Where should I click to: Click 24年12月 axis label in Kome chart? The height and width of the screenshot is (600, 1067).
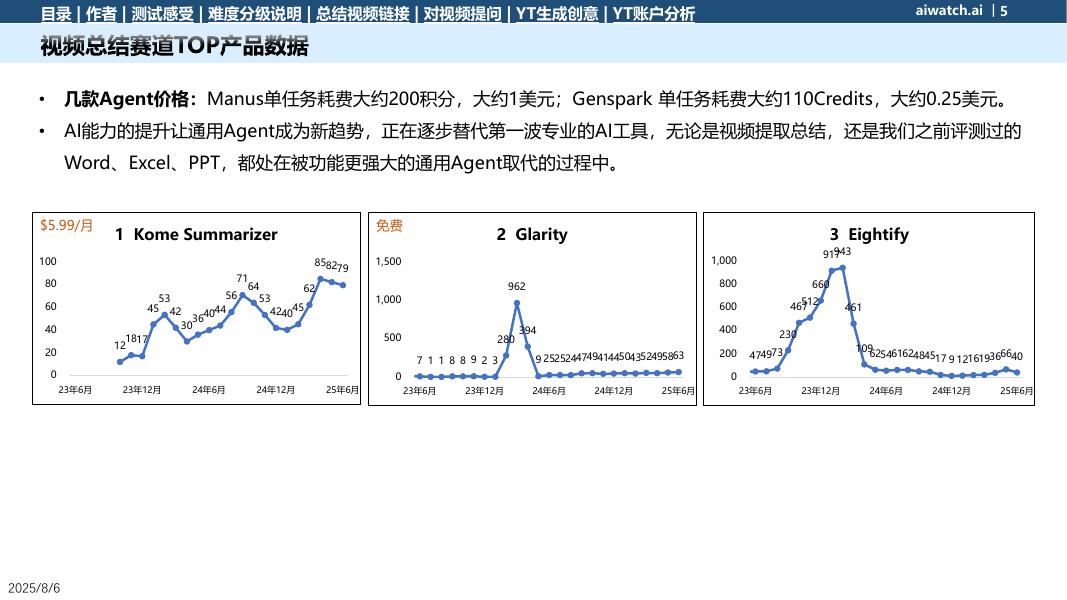coord(276,390)
